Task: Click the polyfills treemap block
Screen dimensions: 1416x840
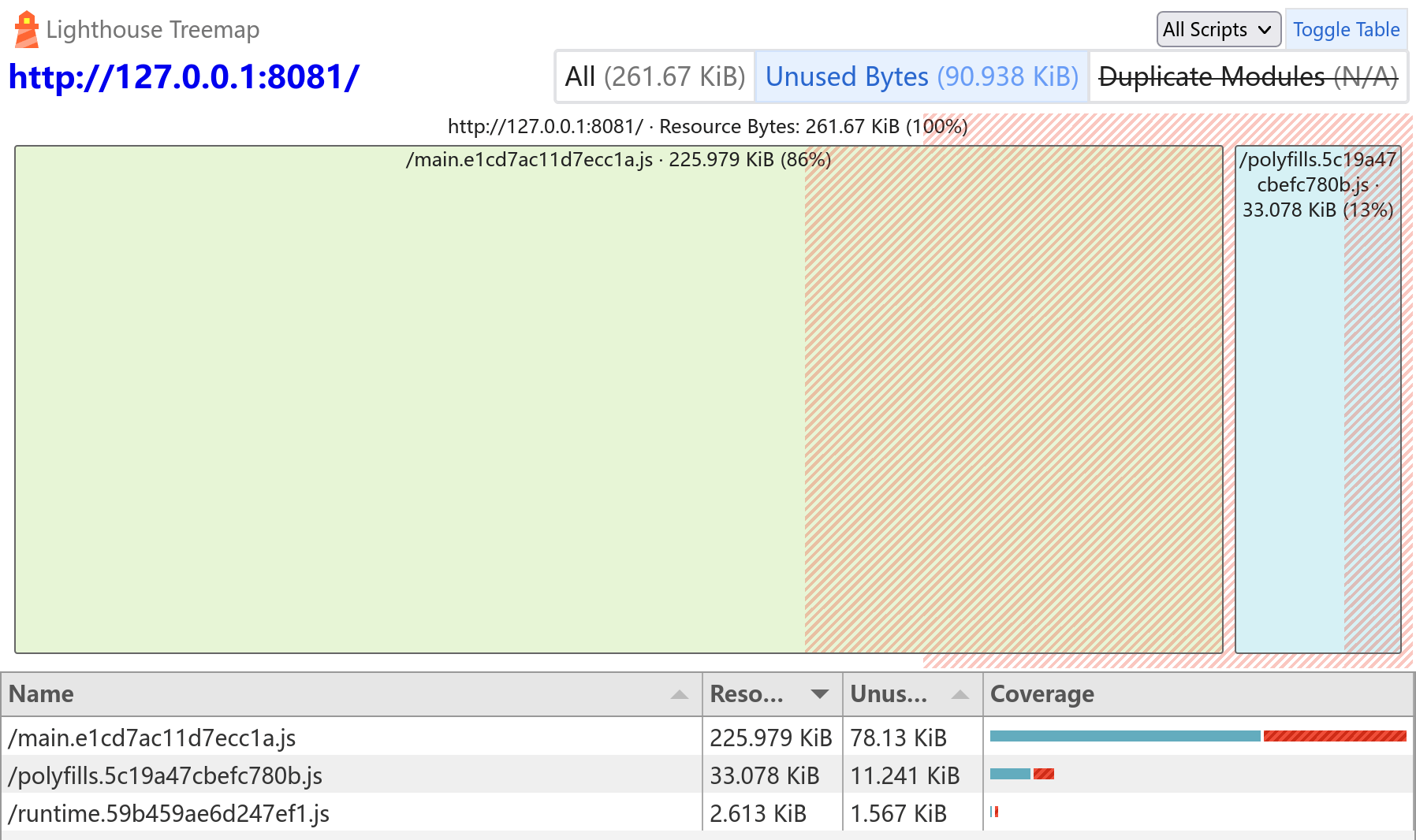Action: [1318, 400]
